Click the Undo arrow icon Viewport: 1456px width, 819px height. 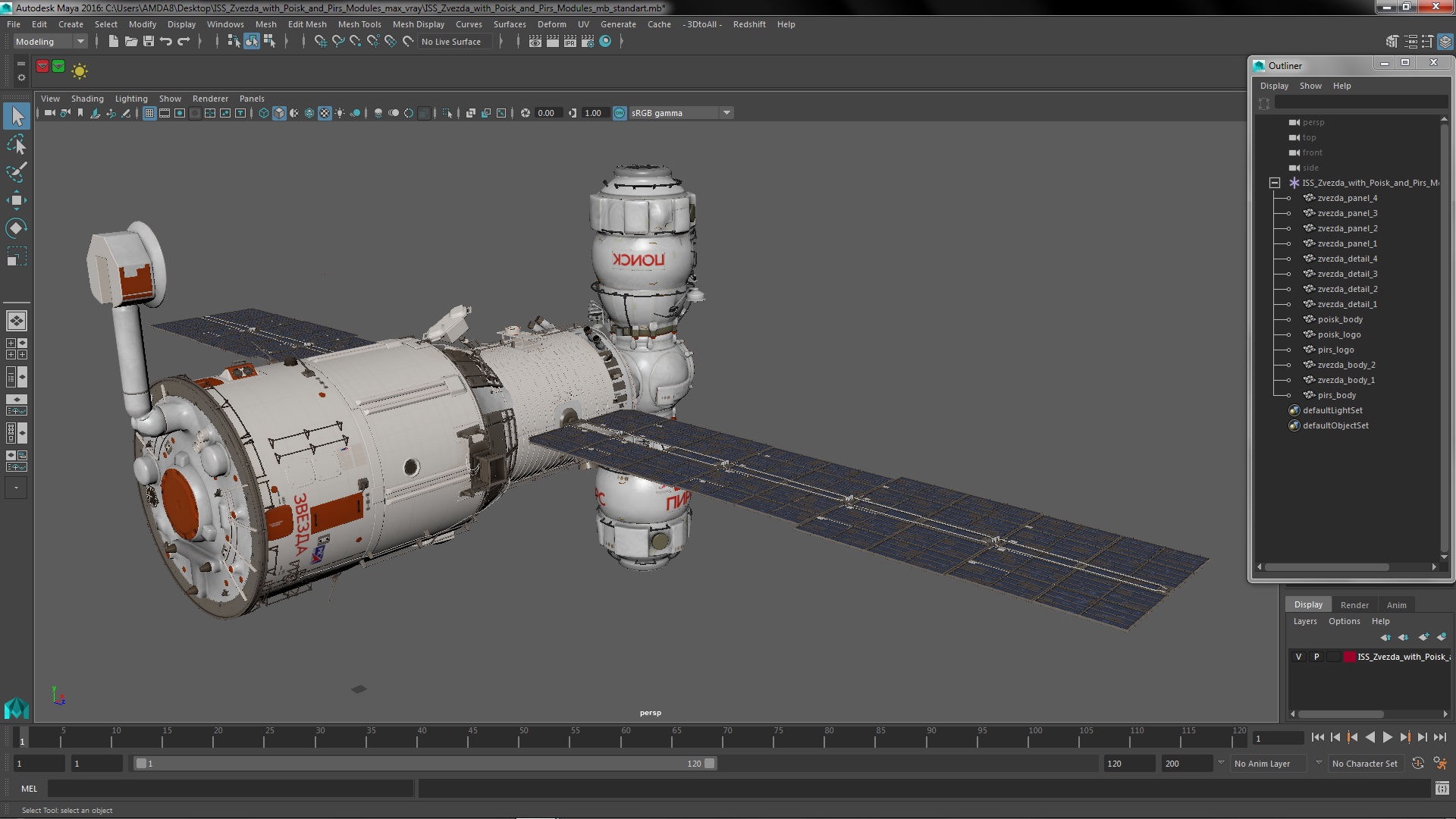[166, 42]
